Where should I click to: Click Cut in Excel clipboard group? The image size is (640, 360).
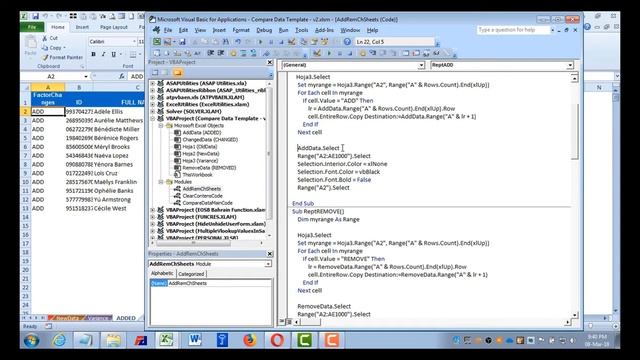tap(50, 38)
